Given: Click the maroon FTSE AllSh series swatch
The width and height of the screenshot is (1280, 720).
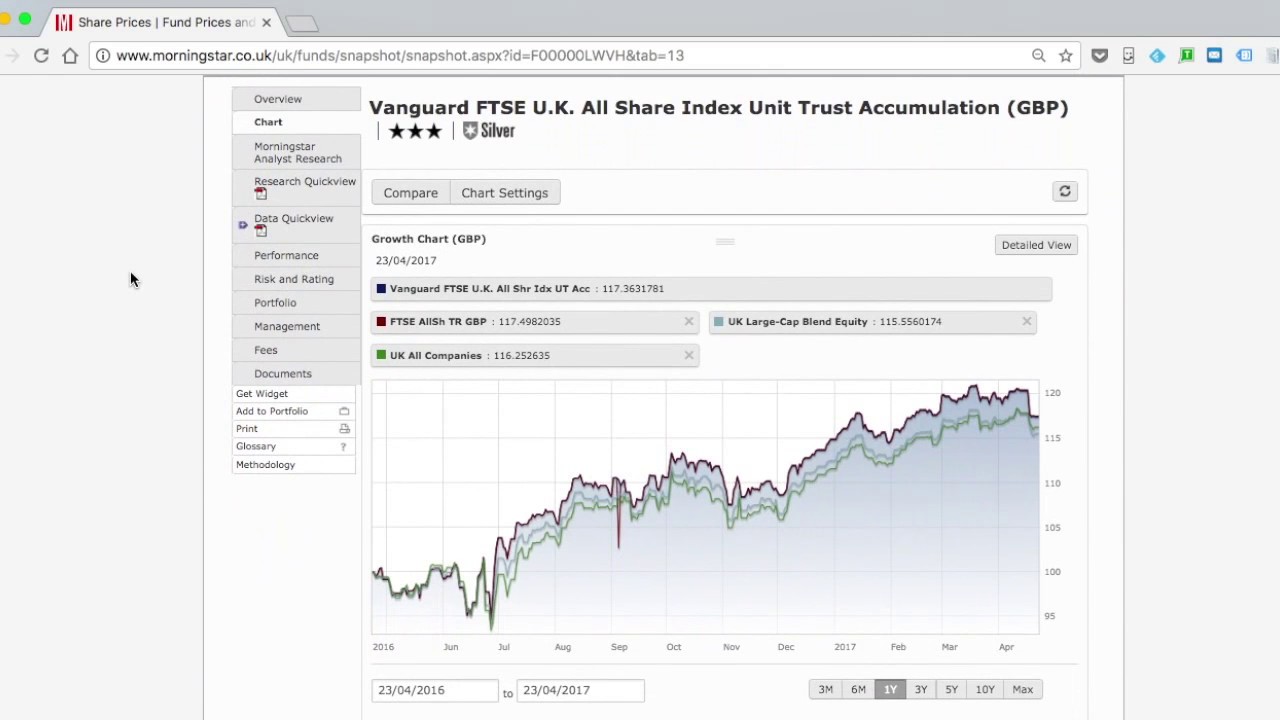Looking at the screenshot, I should click(x=381, y=322).
